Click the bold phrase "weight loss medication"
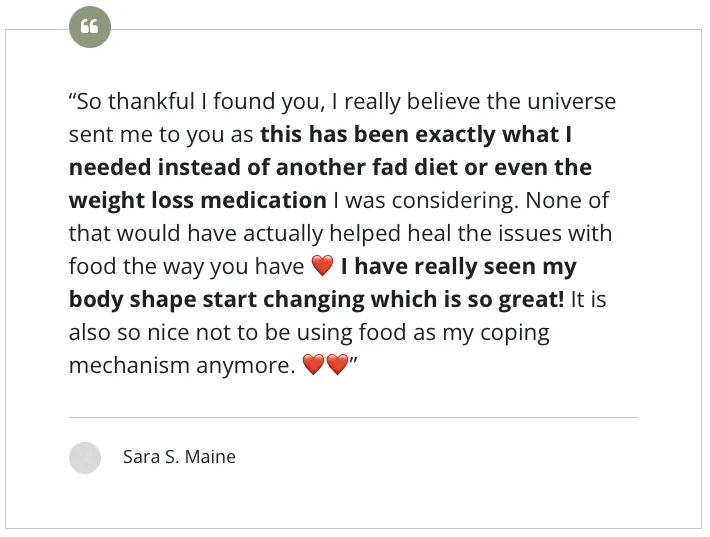 pyautogui.click(x=197, y=201)
